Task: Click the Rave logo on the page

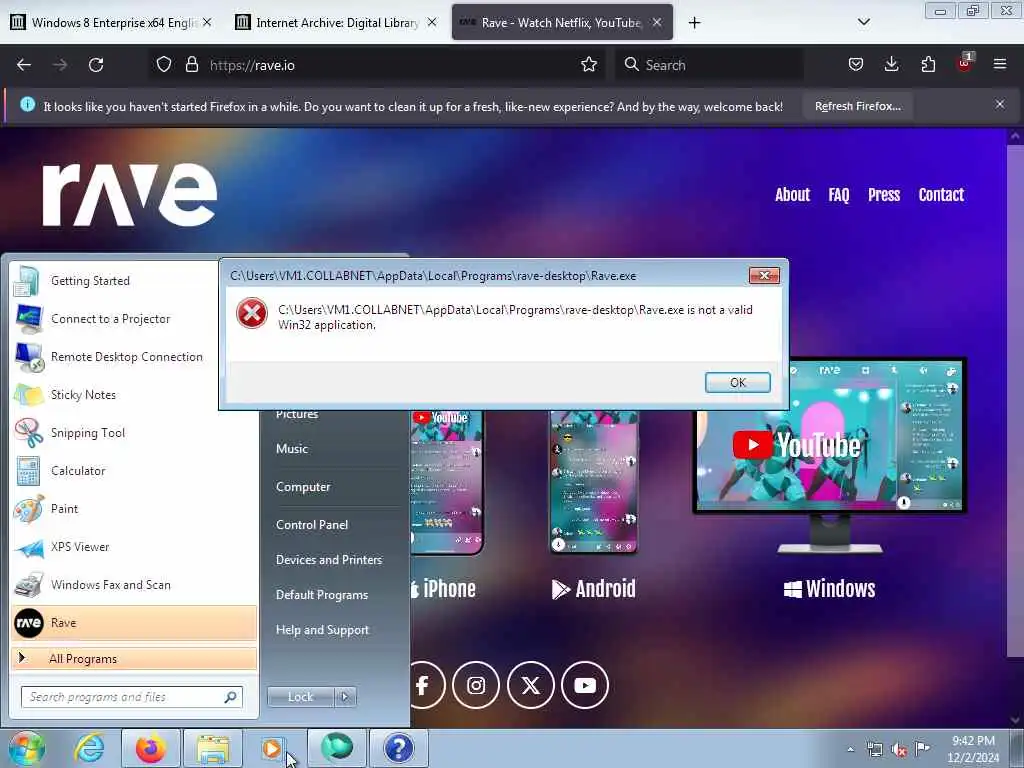Action: pyautogui.click(x=129, y=194)
